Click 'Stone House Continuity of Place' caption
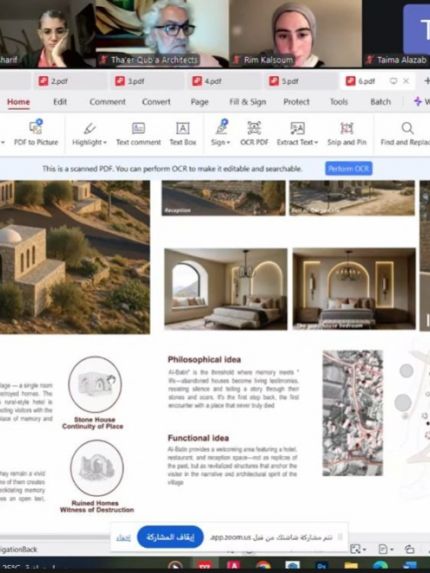Screen dimensions: 430x573 click(93, 423)
